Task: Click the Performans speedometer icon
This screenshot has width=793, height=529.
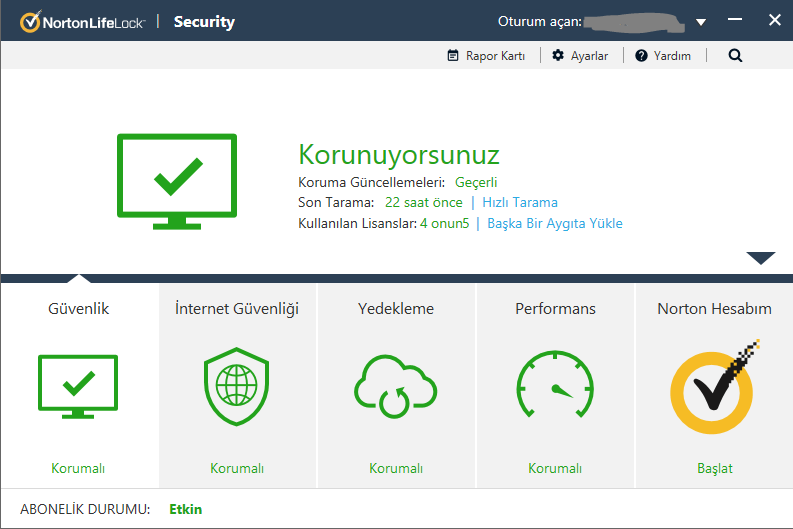Action: [x=555, y=387]
